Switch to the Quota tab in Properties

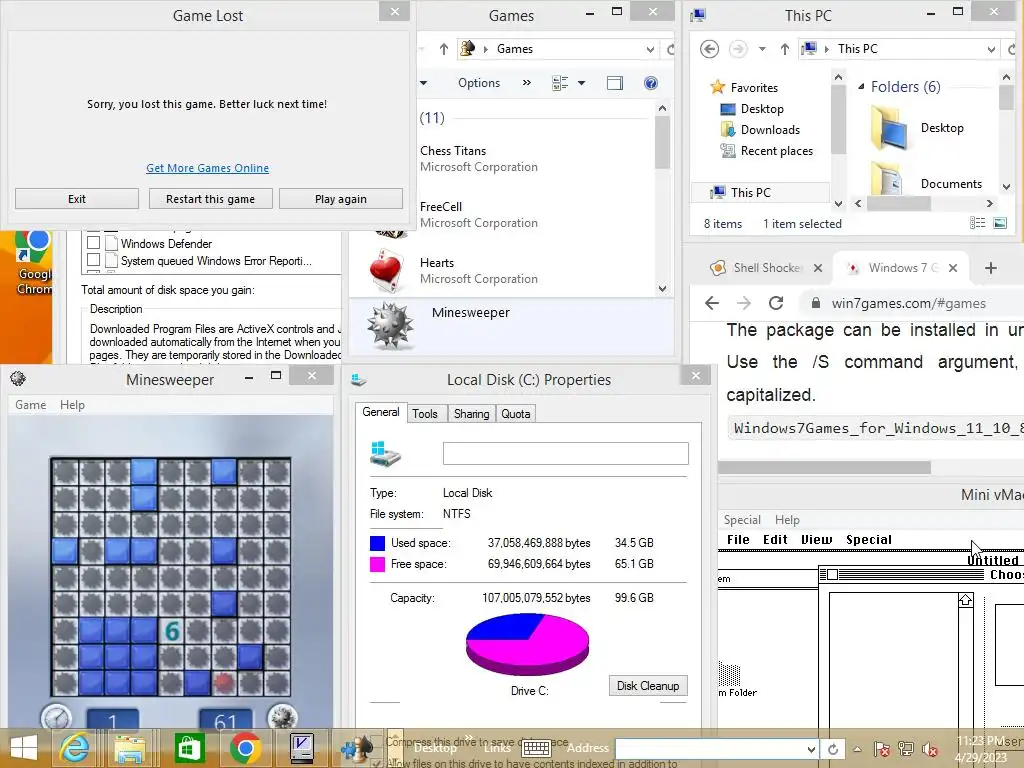[x=515, y=413]
